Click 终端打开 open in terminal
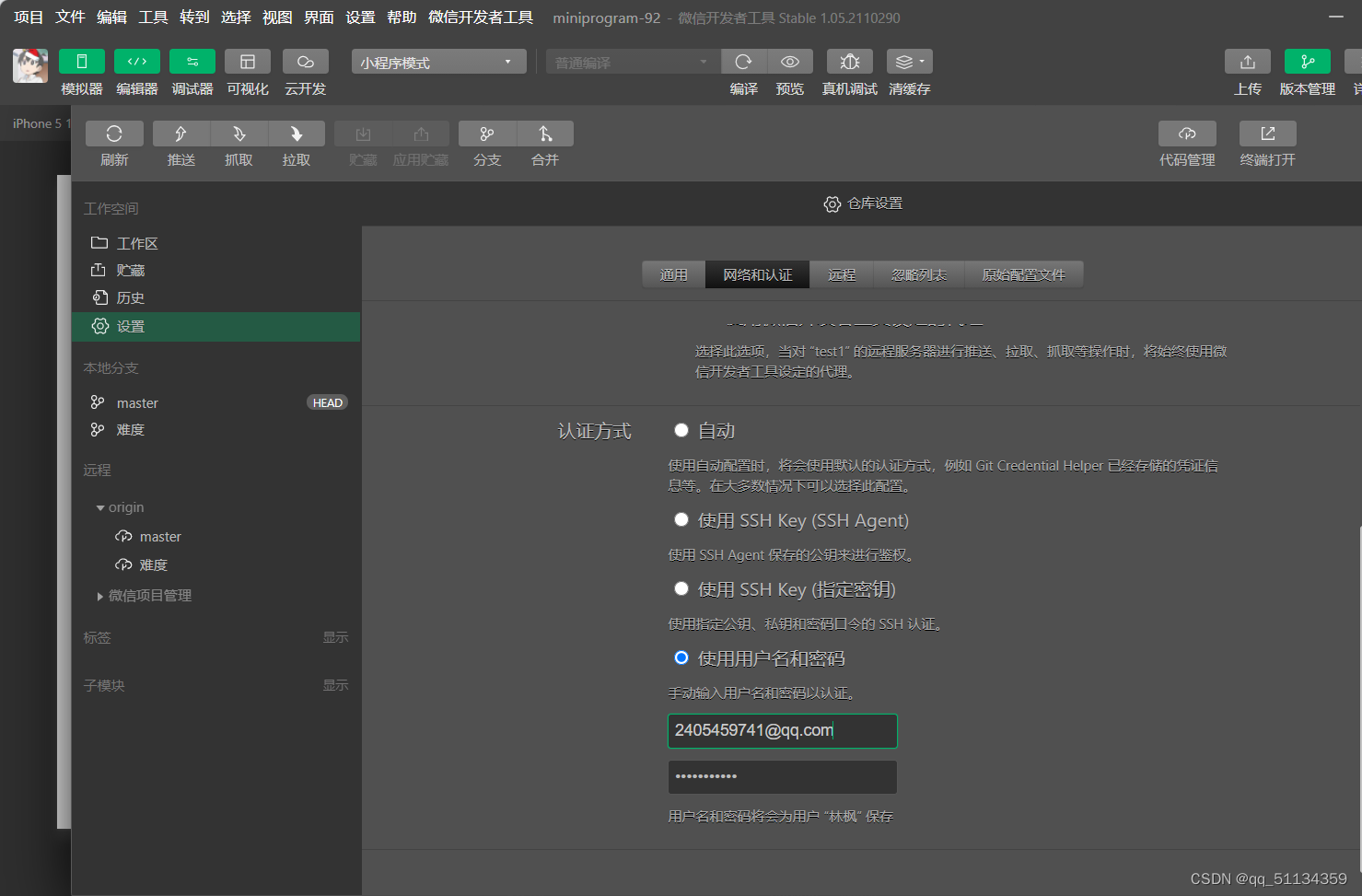This screenshot has width=1362, height=896. [x=1268, y=134]
